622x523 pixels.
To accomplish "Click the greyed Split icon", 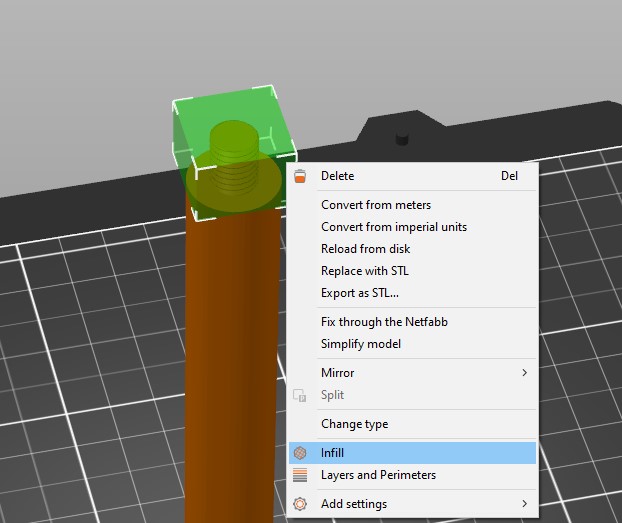I will pos(299,395).
